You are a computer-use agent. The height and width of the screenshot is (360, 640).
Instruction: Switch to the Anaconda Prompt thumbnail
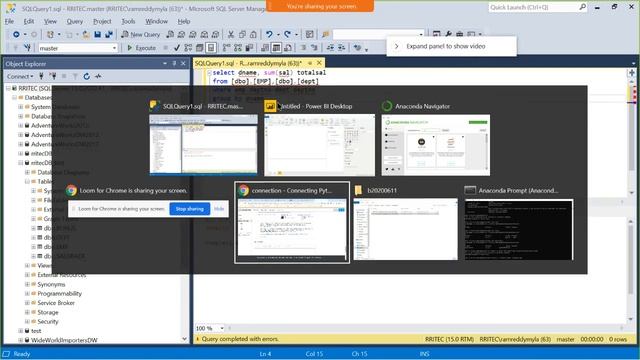(x=519, y=229)
